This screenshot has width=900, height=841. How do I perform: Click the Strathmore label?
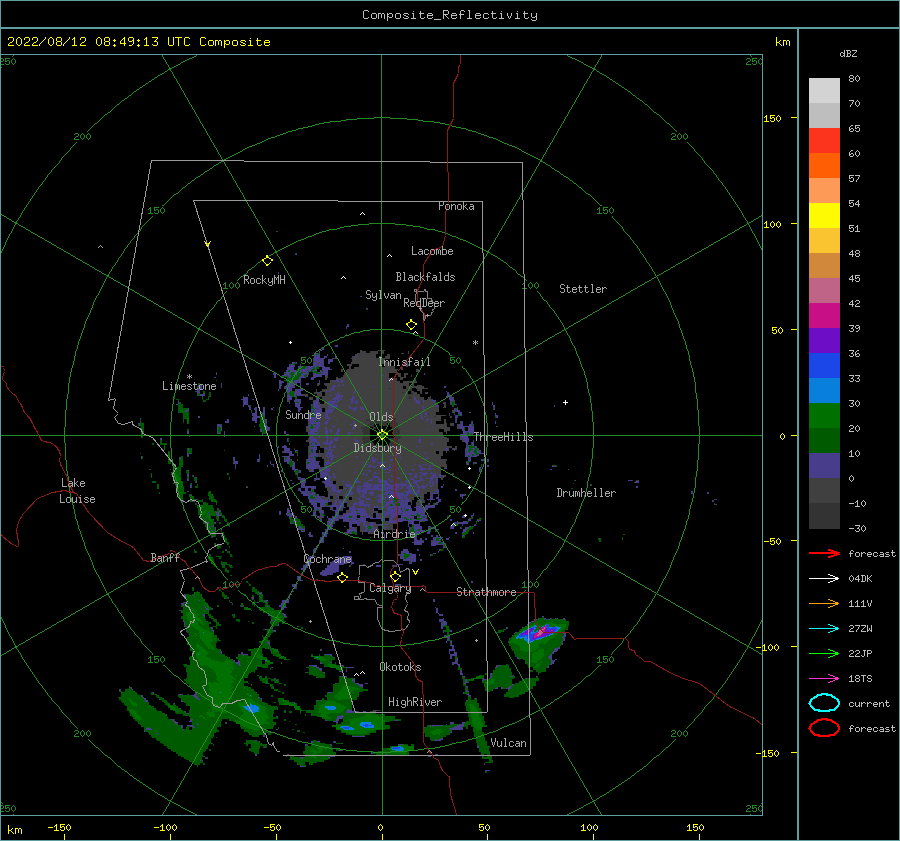(x=486, y=592)
